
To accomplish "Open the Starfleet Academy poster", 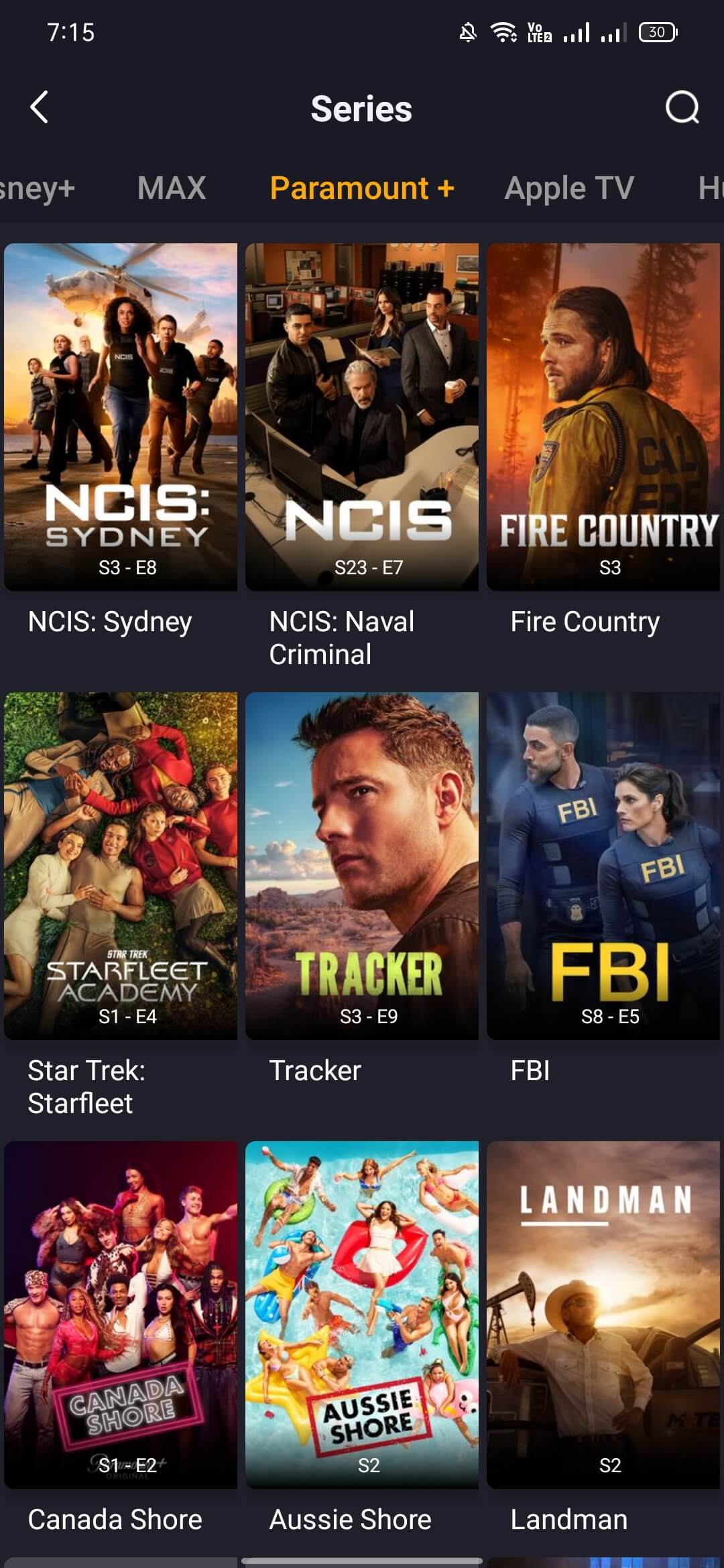I will [x=121, y=866].
